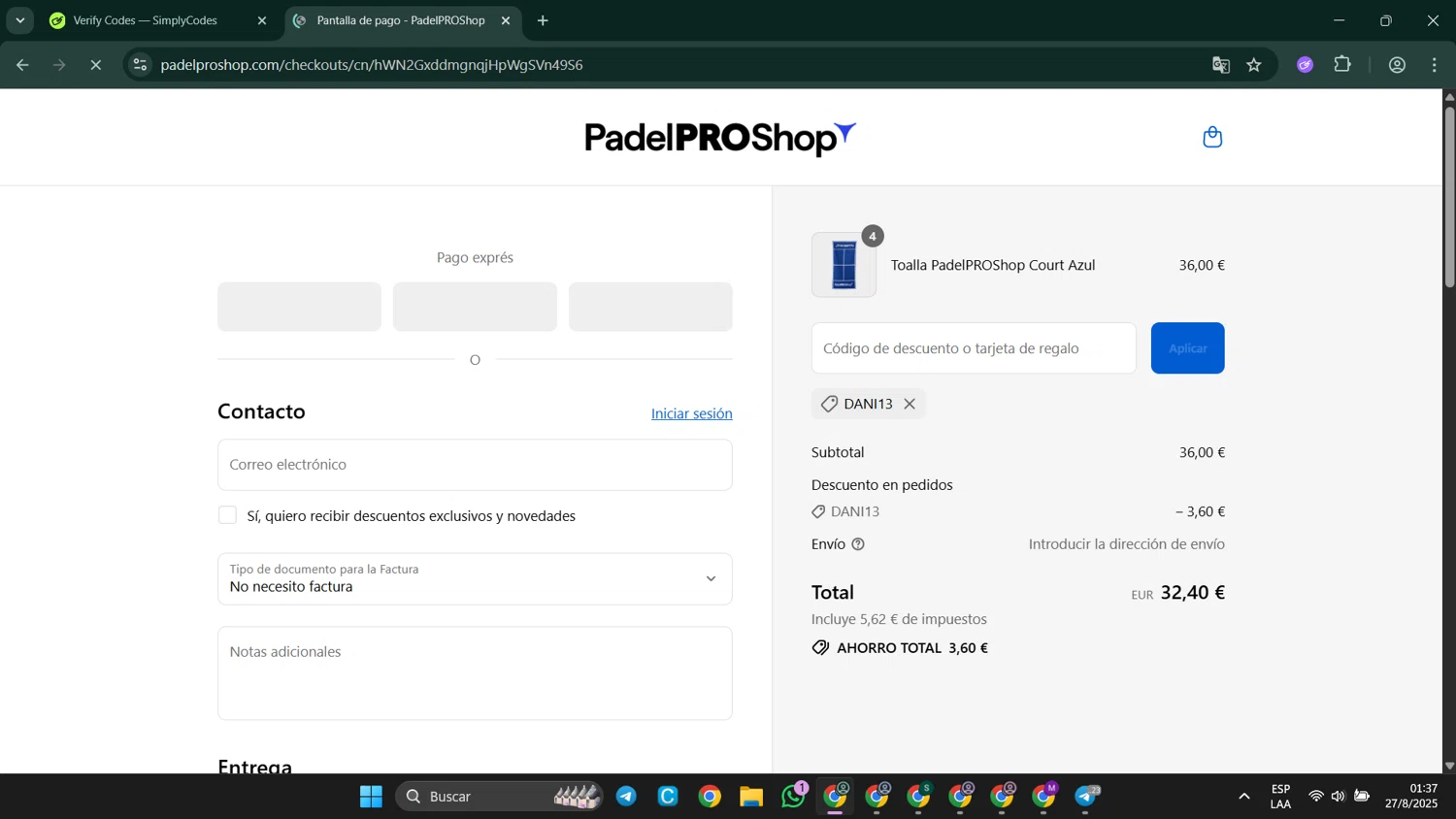Image resolution: width=1456 pixels, height=819 pixels.
Task: Click the PadelPROShop logo
Action: (x=720, y=138)
